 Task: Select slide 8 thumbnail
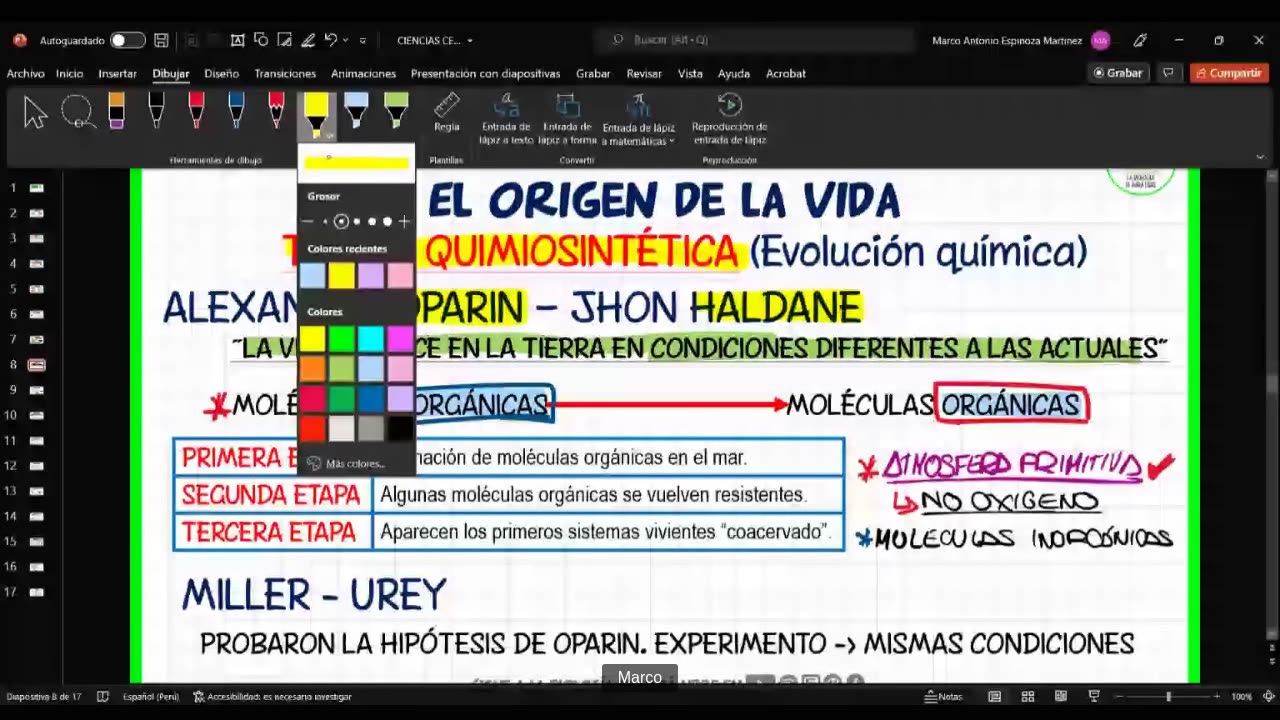[x=37, y=365]
